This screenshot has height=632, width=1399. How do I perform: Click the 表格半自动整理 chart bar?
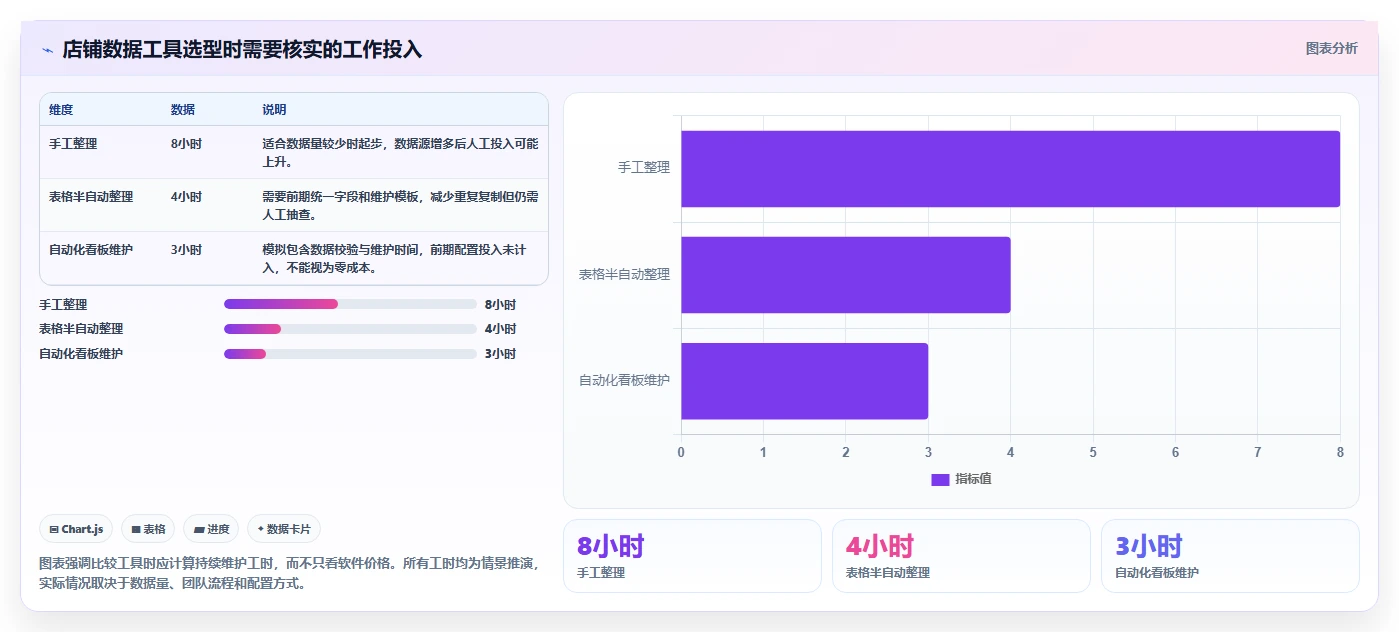tap(846, 275)
